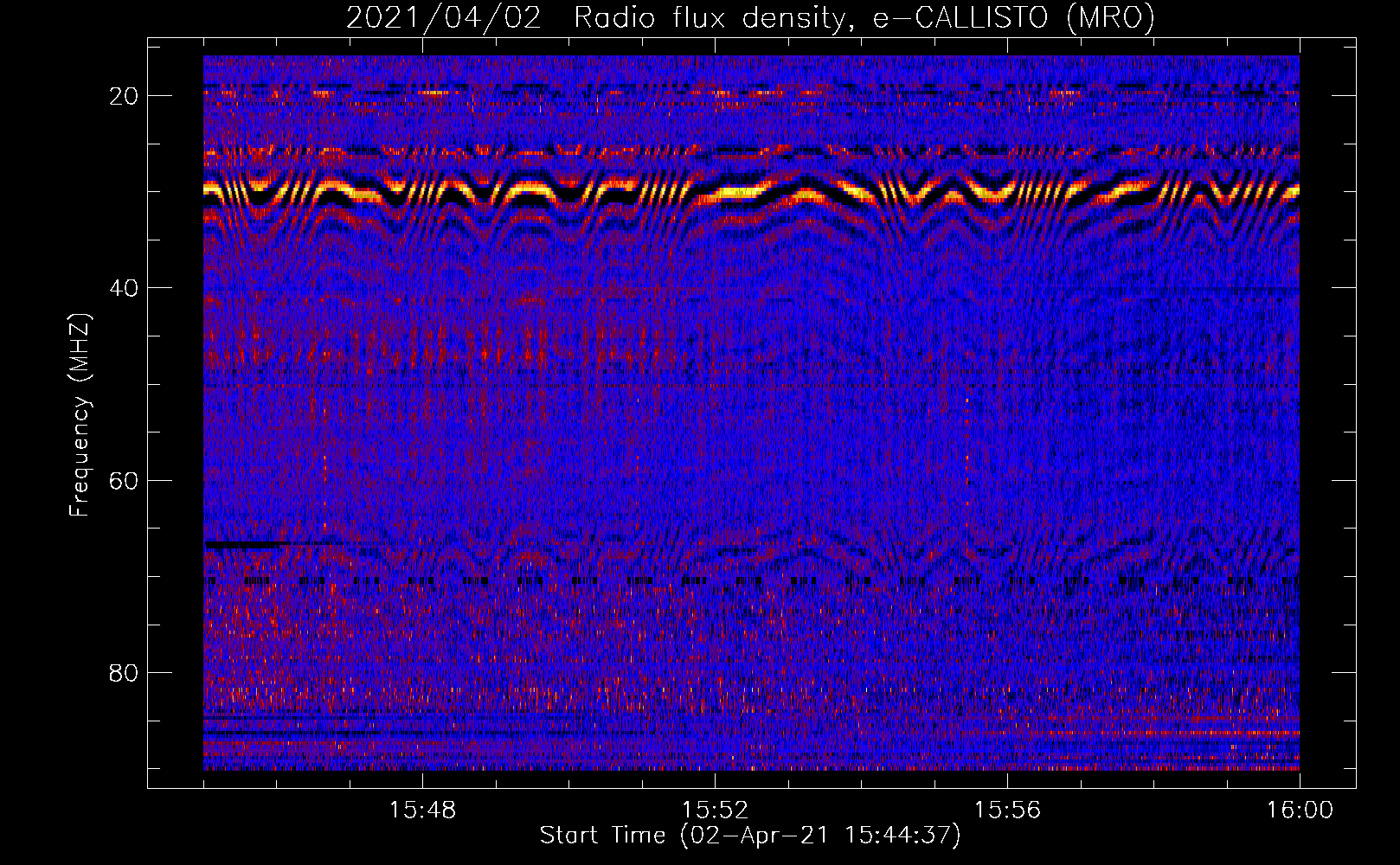
Task: Click the 15:56 time tick label
Action: point(1007,811)
